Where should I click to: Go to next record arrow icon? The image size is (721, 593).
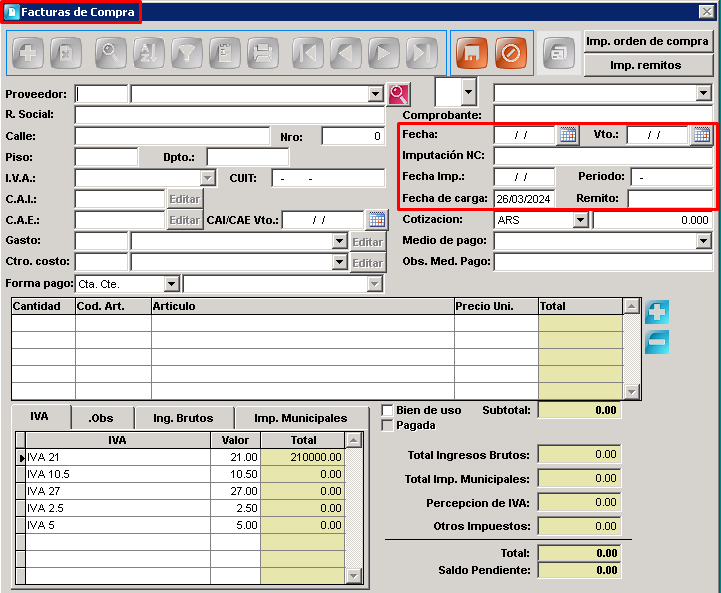point(383,53)
